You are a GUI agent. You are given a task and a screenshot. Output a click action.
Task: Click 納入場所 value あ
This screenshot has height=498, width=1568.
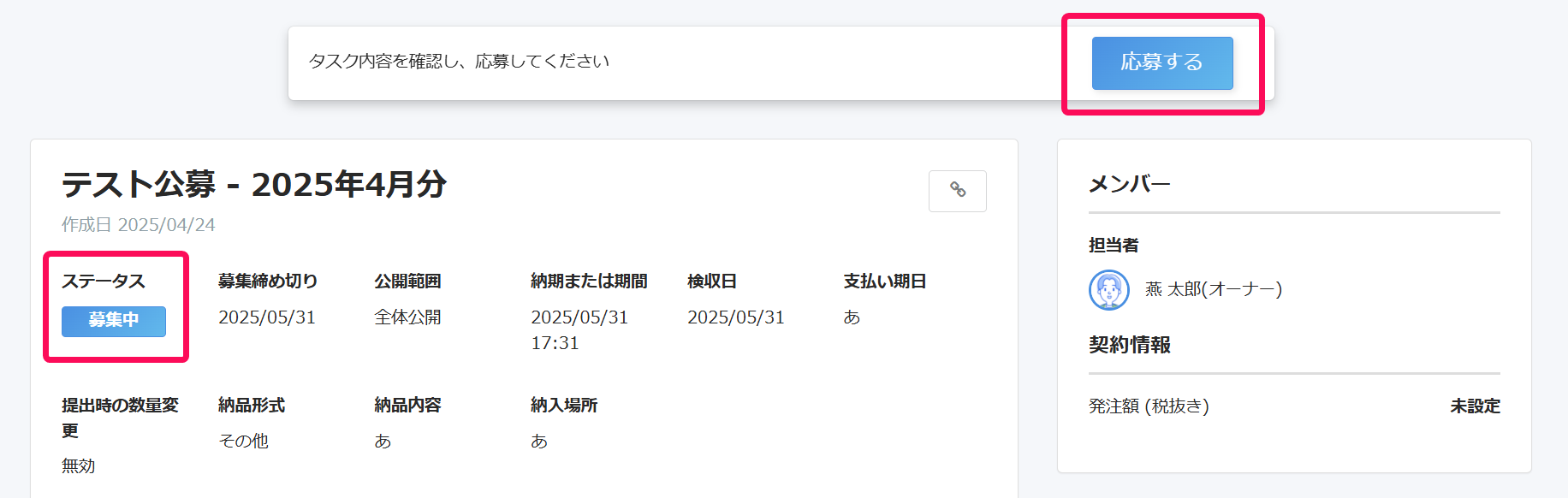pyautogui.click(x=539, y=441)
